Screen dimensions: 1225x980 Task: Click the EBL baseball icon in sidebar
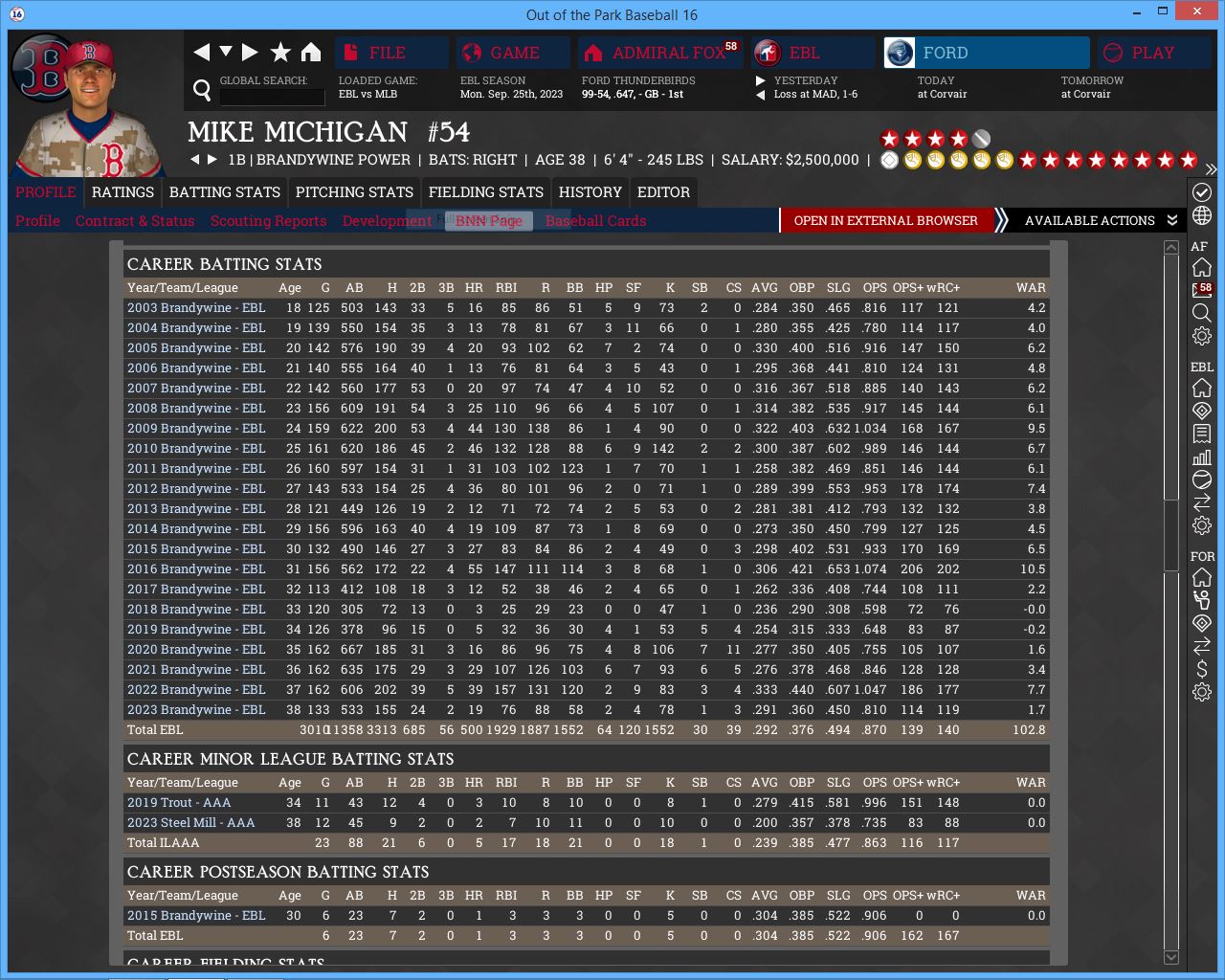click(1202, 479)
